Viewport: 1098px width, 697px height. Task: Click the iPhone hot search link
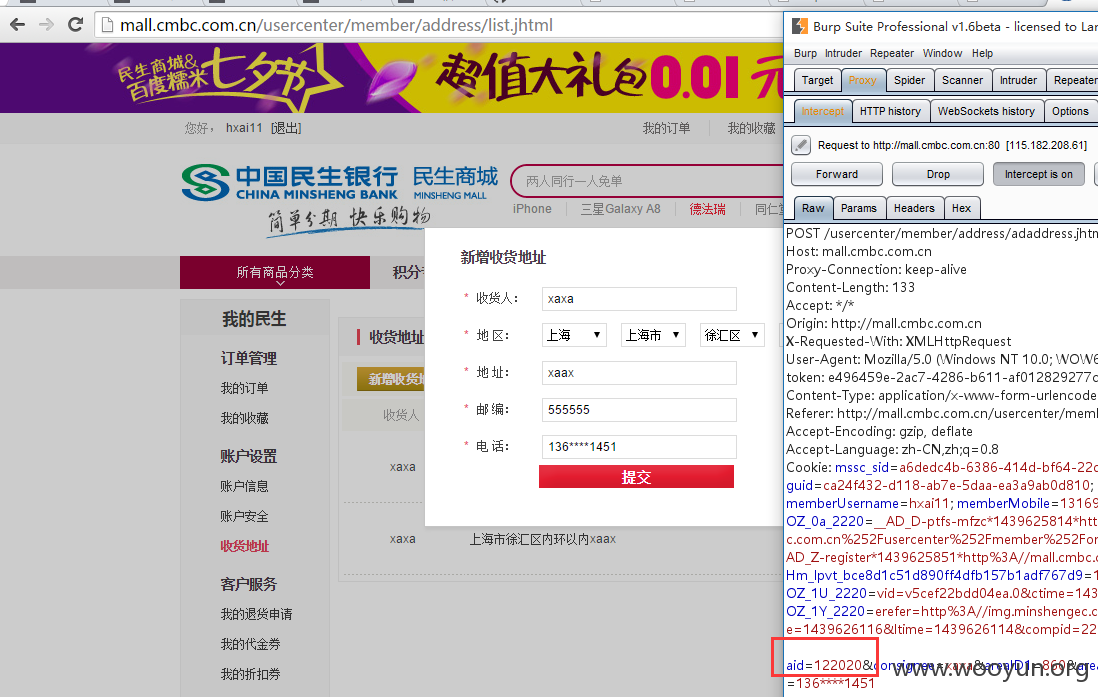click(x=532, y=209)
